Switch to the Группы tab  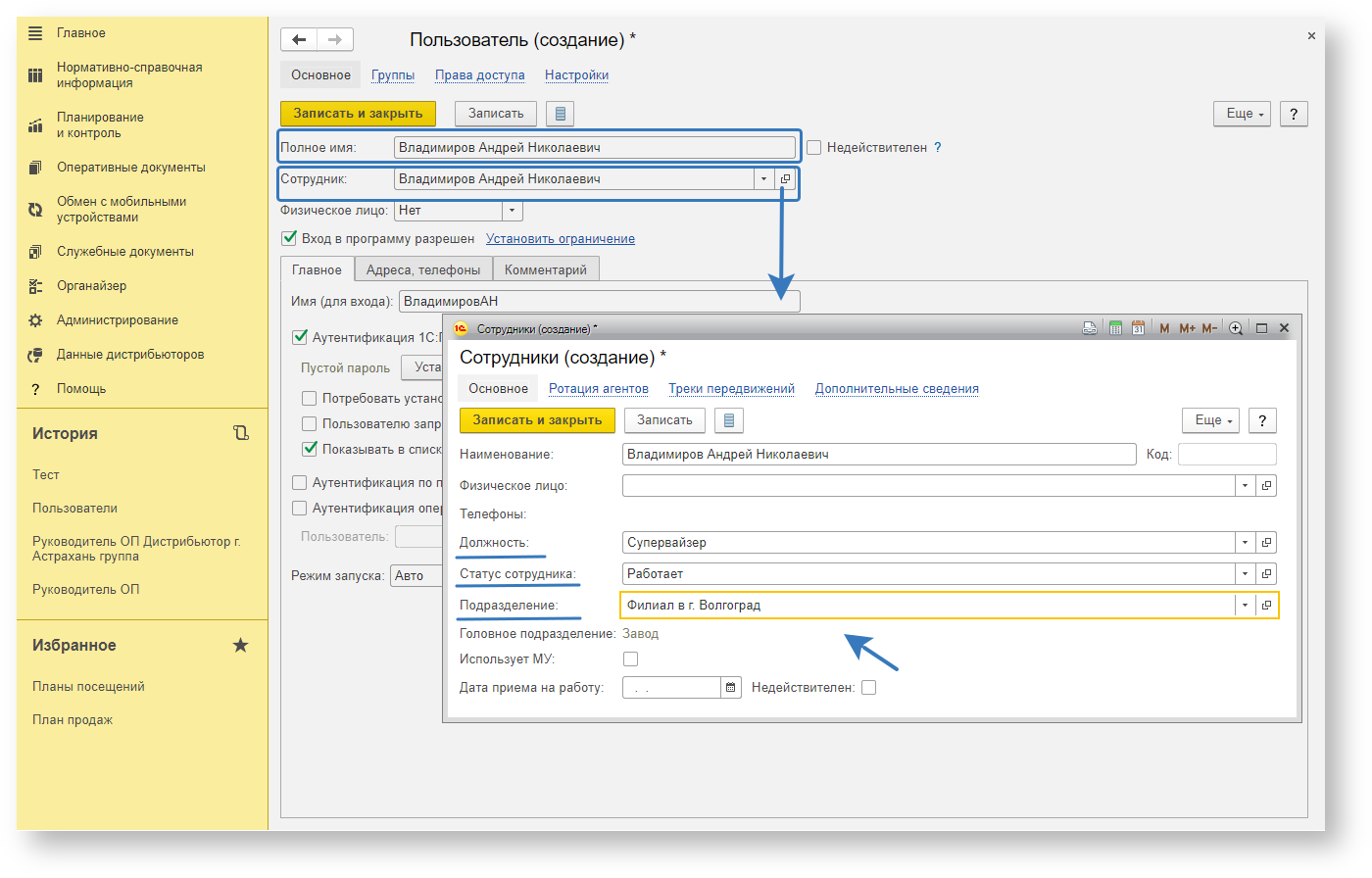[x=393, y=74]
